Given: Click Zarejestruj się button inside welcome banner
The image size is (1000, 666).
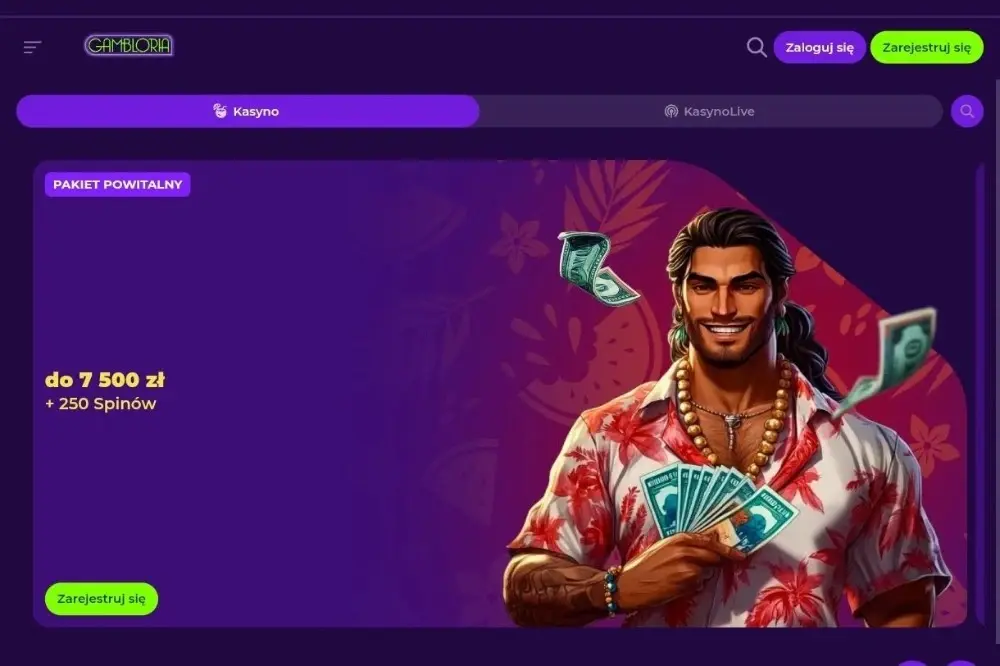Looking at the screenshot, I should [101, 598].
